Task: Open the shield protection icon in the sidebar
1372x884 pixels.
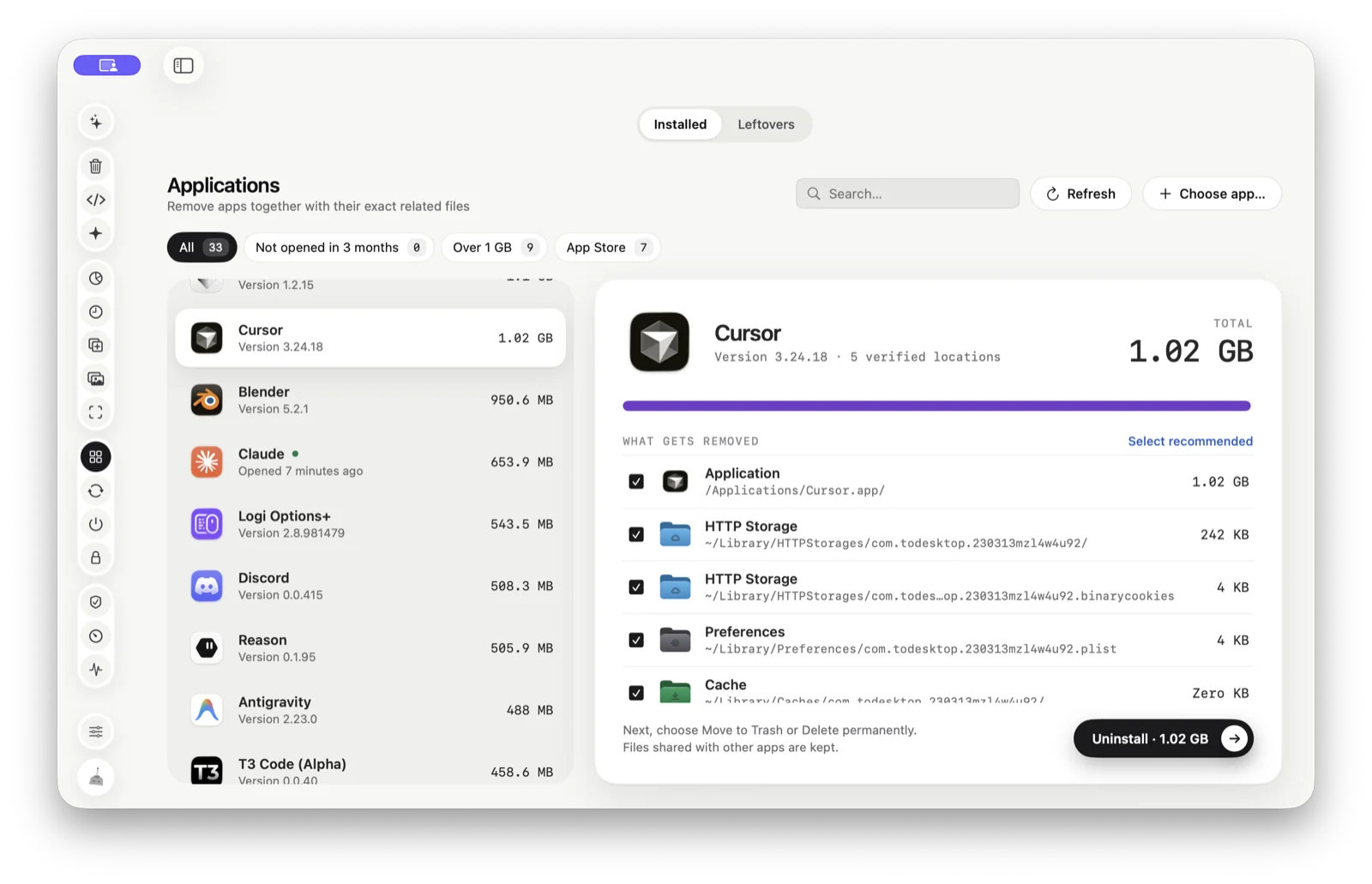Action: [96, 603]
